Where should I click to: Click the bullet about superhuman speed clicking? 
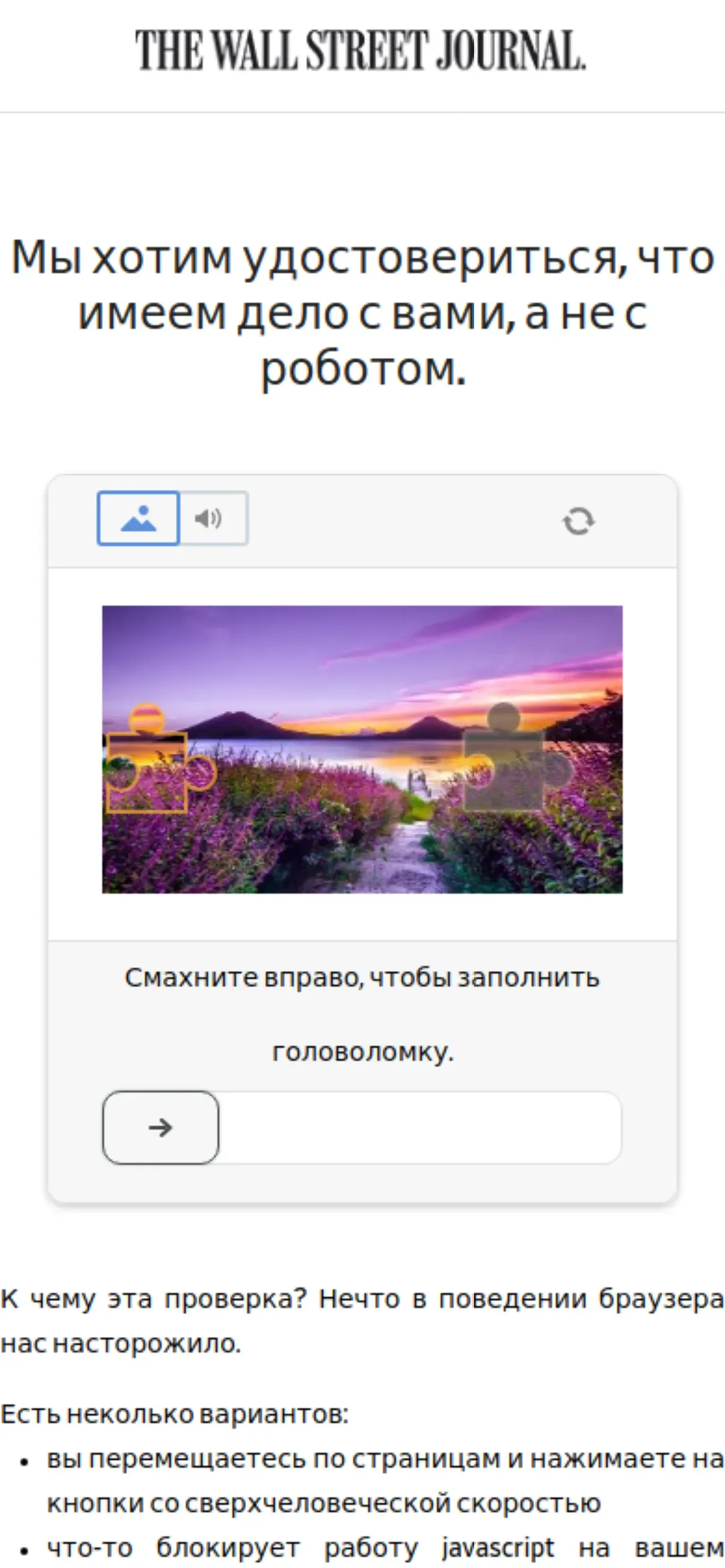click(x=384, y=1481)
